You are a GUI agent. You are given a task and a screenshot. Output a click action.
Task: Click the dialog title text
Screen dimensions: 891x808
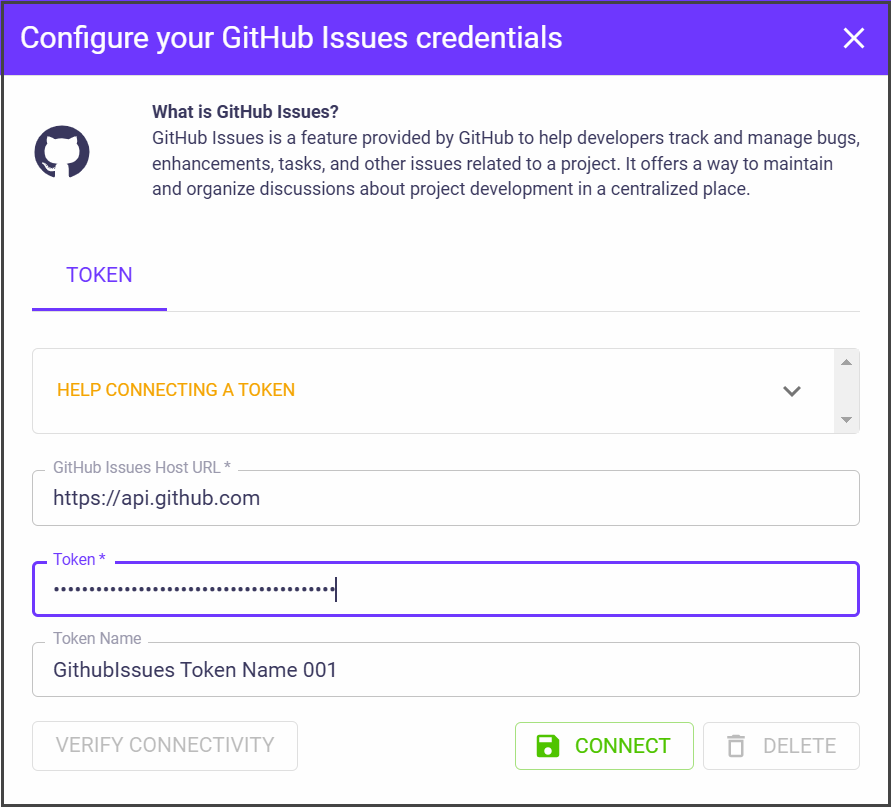pyautogui.click(x=291, y=38)
